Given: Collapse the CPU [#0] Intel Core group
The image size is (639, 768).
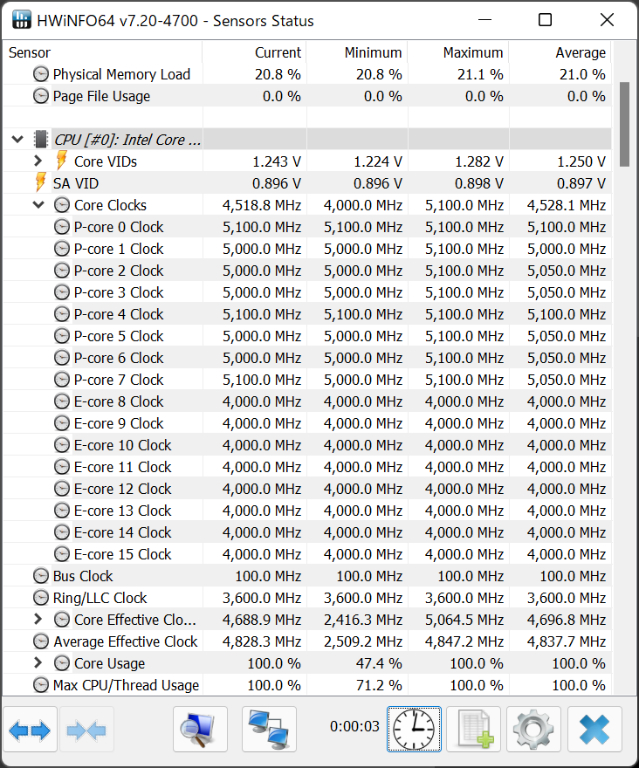Looking at the screenshot, I should [17, 140].
